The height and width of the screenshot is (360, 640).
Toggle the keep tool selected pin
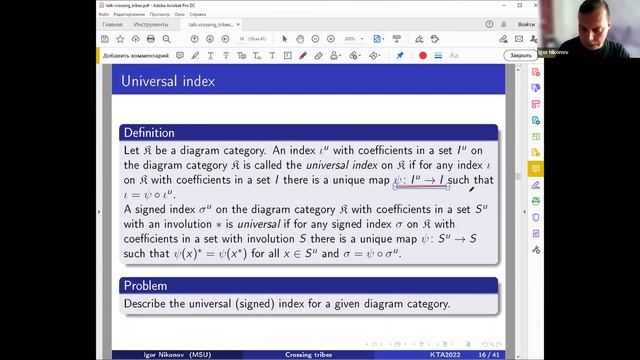coord(400,56)
